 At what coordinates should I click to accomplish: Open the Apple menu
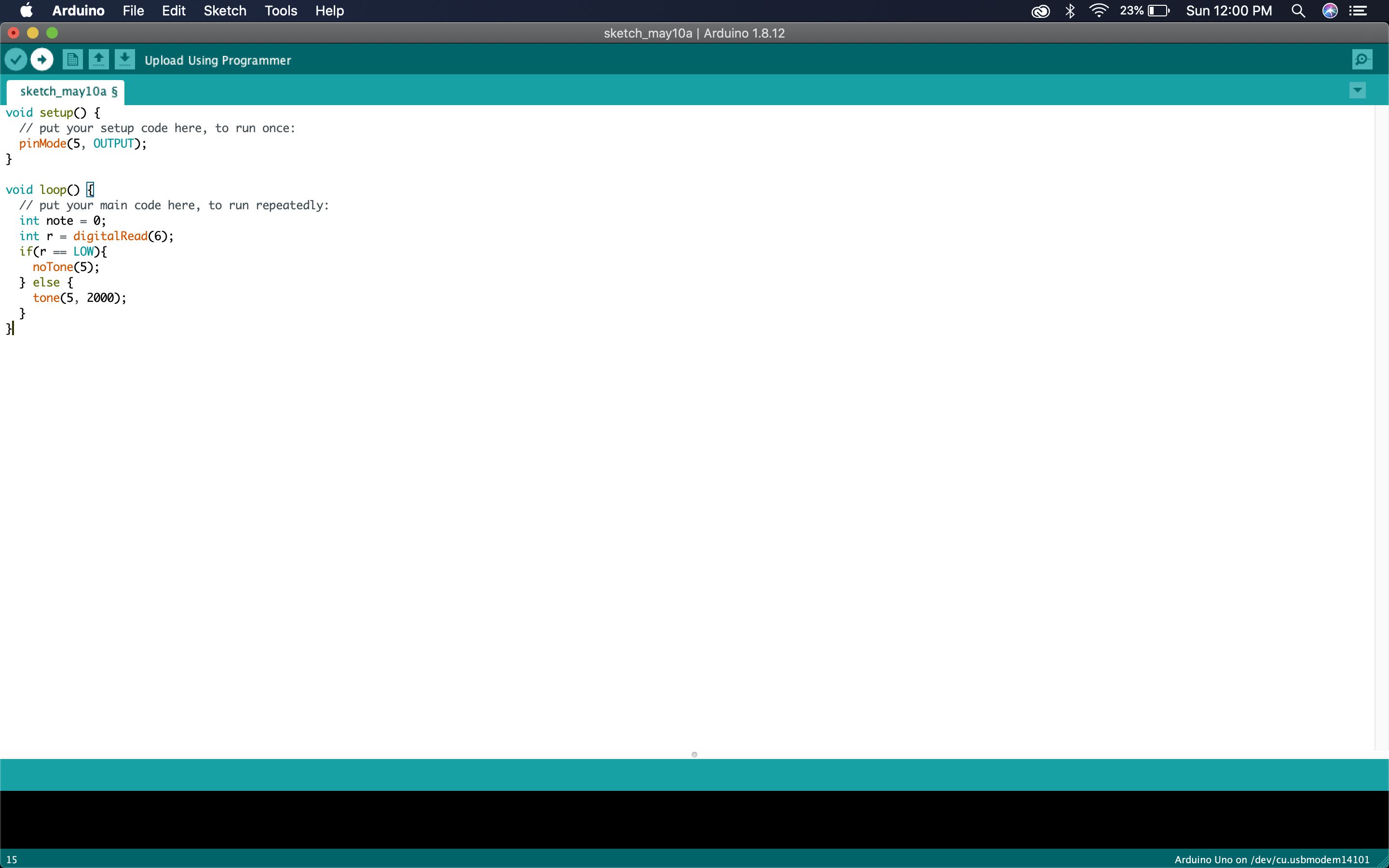pos(25,10)
